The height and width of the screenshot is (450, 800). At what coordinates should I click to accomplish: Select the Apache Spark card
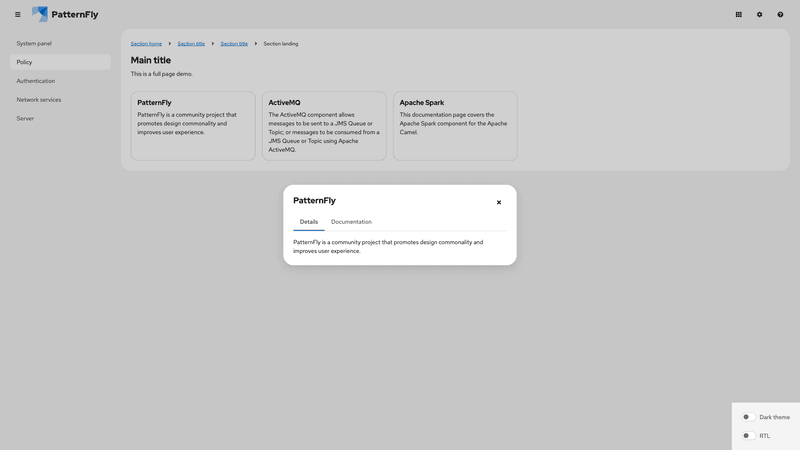coord(455,126)
